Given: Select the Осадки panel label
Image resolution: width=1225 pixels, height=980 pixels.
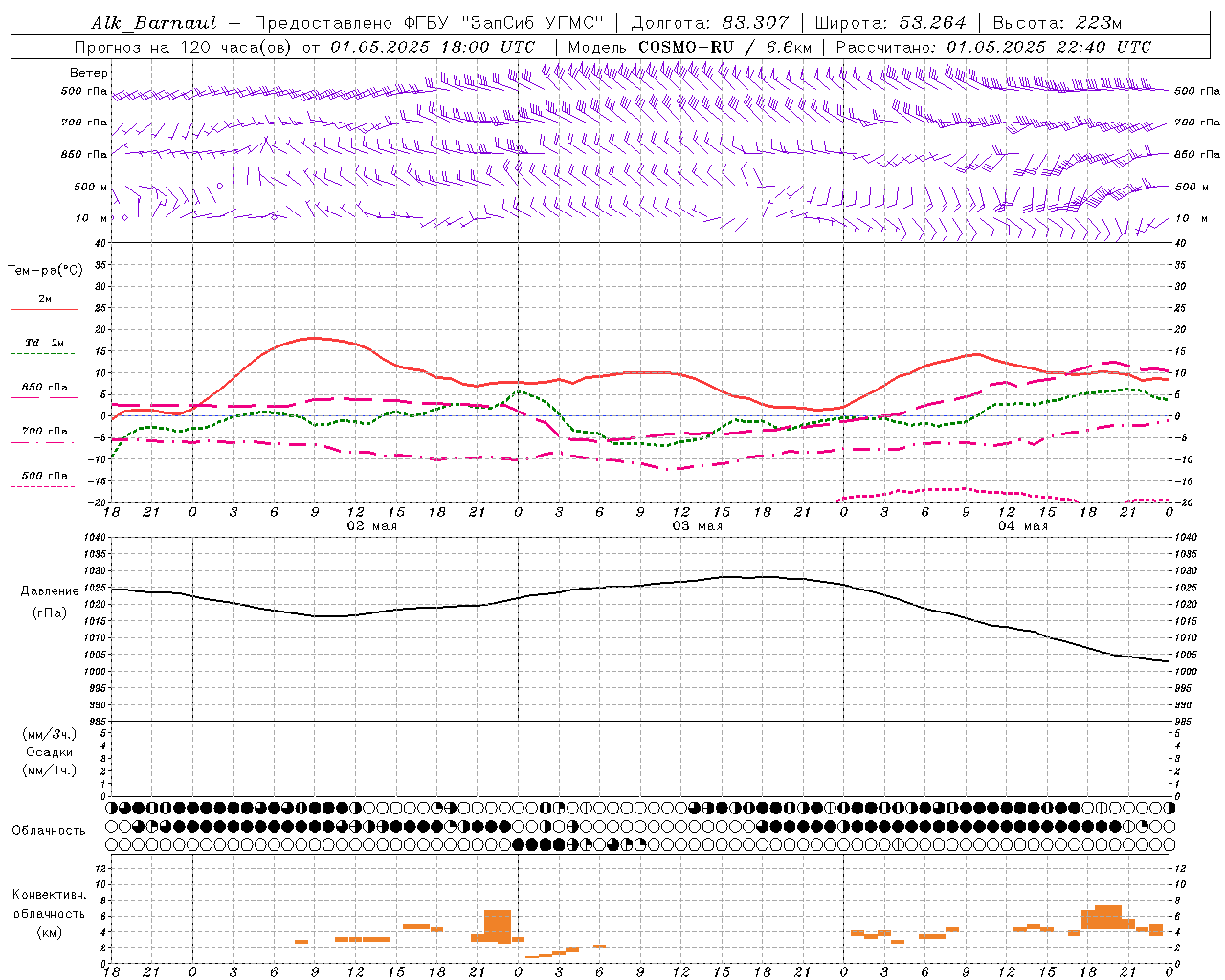Looking at the screenshot, I should (x=50, y=752).
